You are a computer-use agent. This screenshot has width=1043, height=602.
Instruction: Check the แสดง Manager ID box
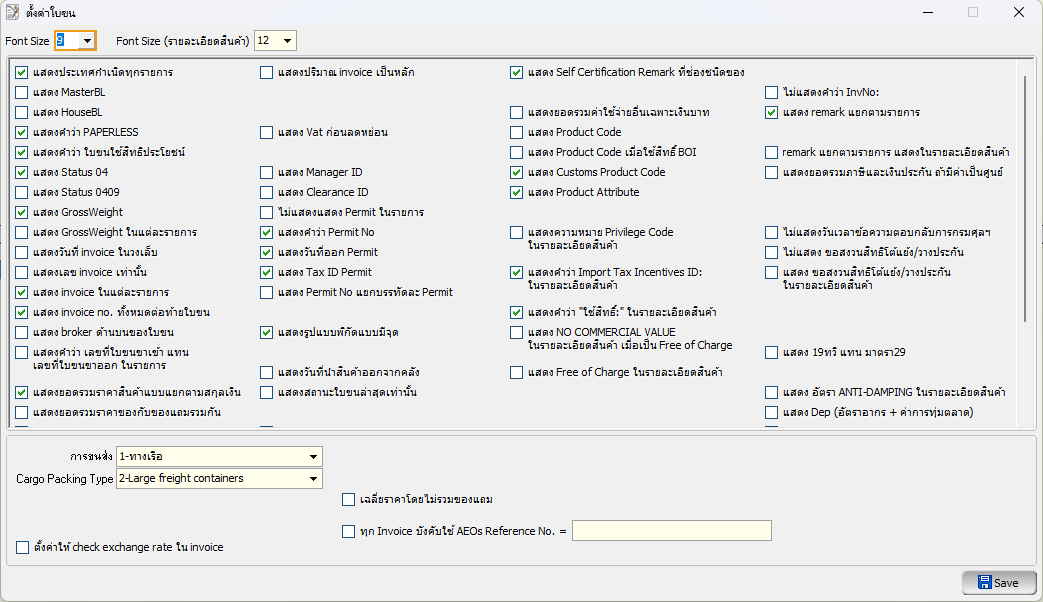pos(267,172)
